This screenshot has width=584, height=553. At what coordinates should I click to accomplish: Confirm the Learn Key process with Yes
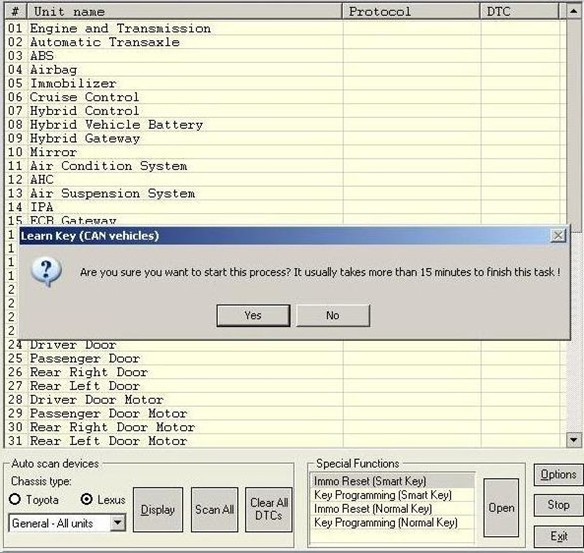253,315
